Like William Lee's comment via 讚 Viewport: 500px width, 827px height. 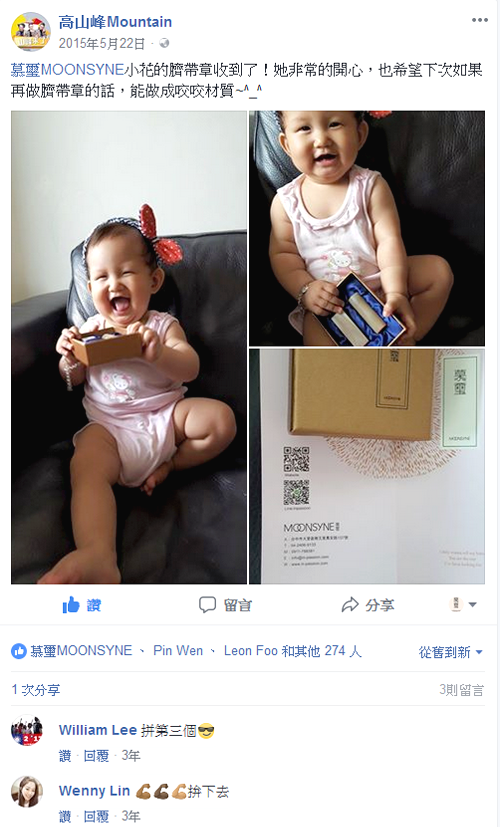click(x=65, y=756)
